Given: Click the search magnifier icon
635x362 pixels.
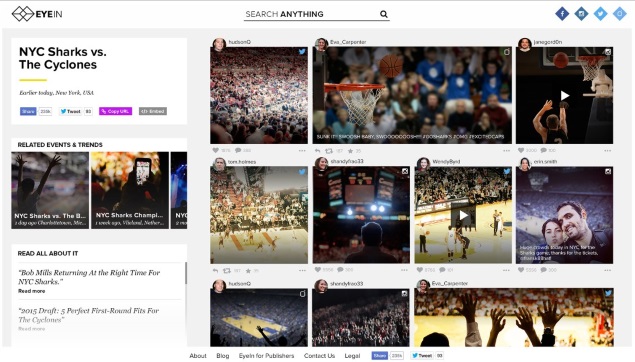Looking at the screenshot, I should [x=384, y=14].
